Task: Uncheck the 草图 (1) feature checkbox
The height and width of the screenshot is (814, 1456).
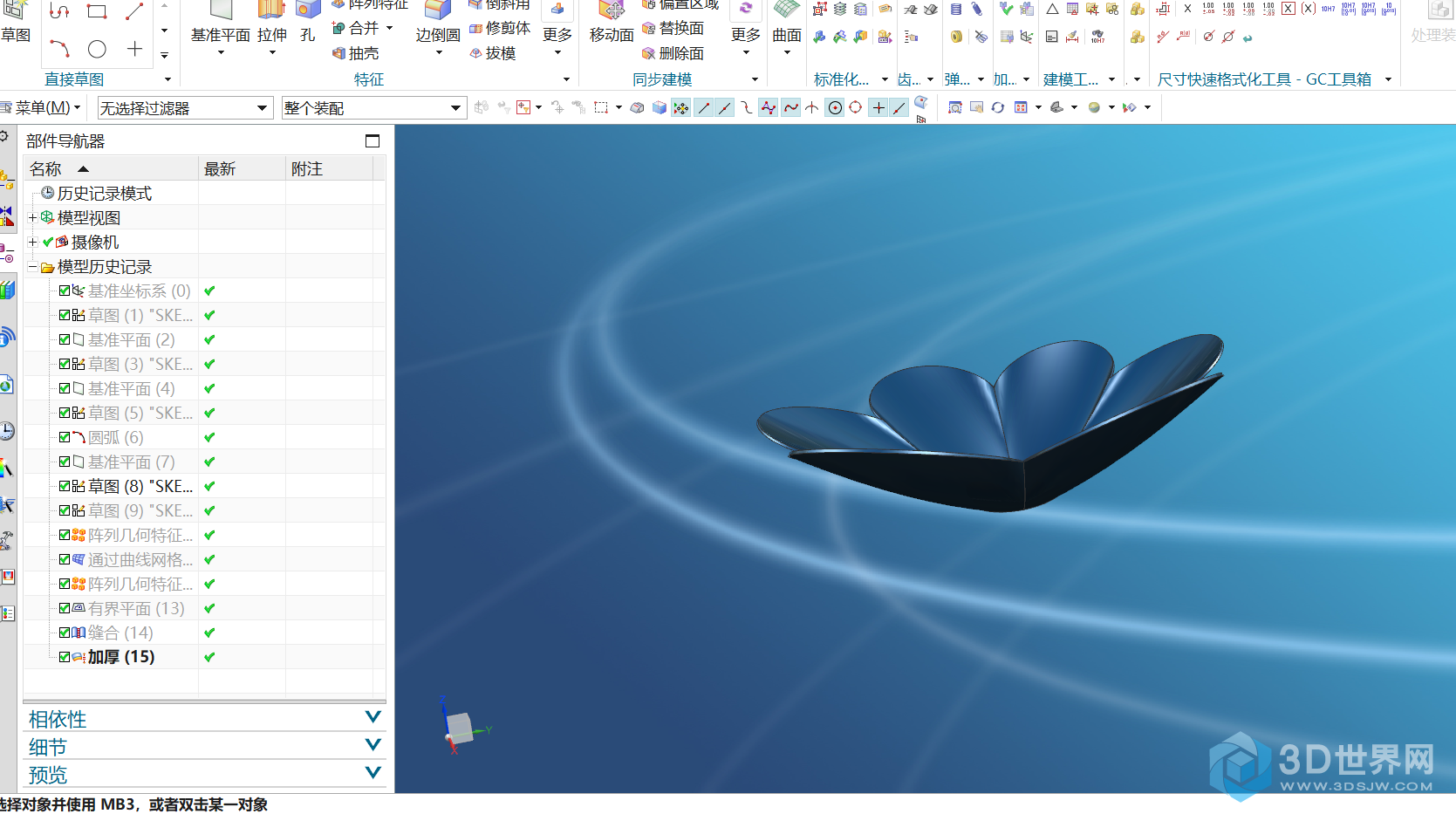Action: 65,315
